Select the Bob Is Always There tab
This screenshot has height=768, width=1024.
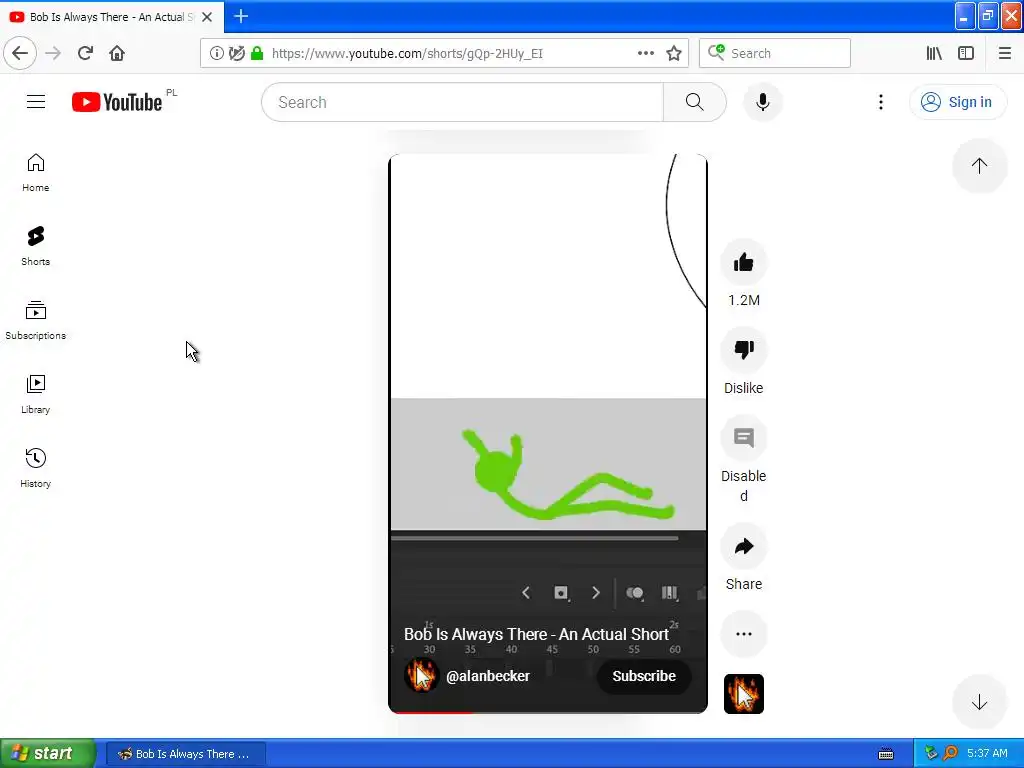point(112,17)
